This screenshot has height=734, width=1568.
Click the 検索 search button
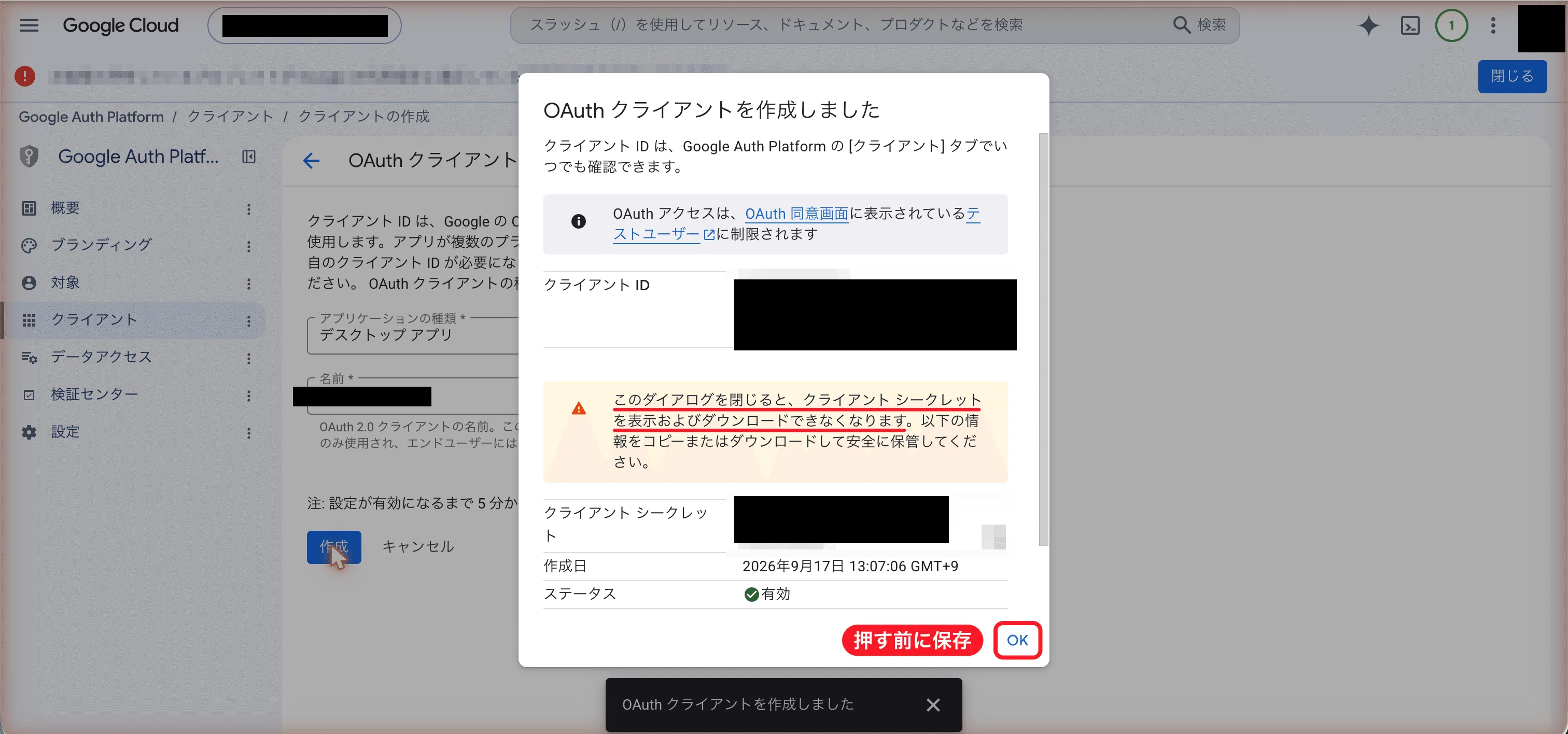coord(1199,25)
